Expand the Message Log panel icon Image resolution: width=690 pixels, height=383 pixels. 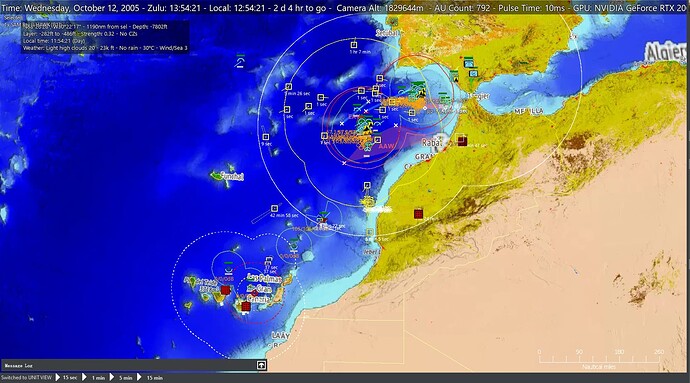pos(261,365)
